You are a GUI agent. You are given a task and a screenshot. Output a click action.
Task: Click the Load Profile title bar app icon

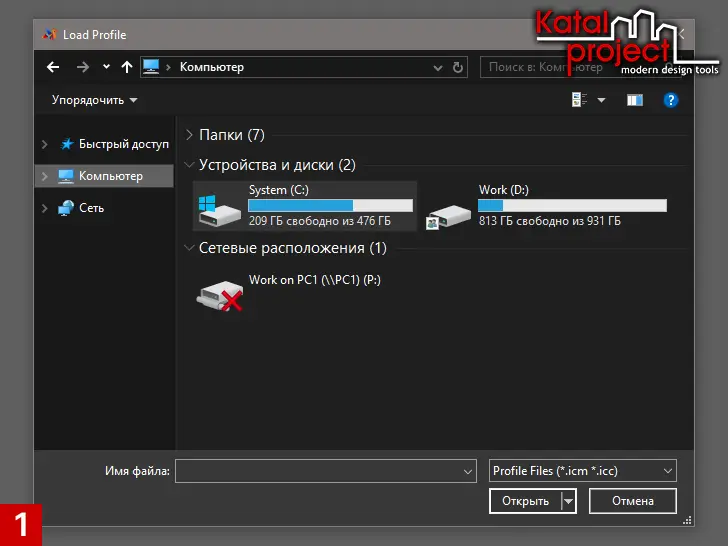point(49,34)
